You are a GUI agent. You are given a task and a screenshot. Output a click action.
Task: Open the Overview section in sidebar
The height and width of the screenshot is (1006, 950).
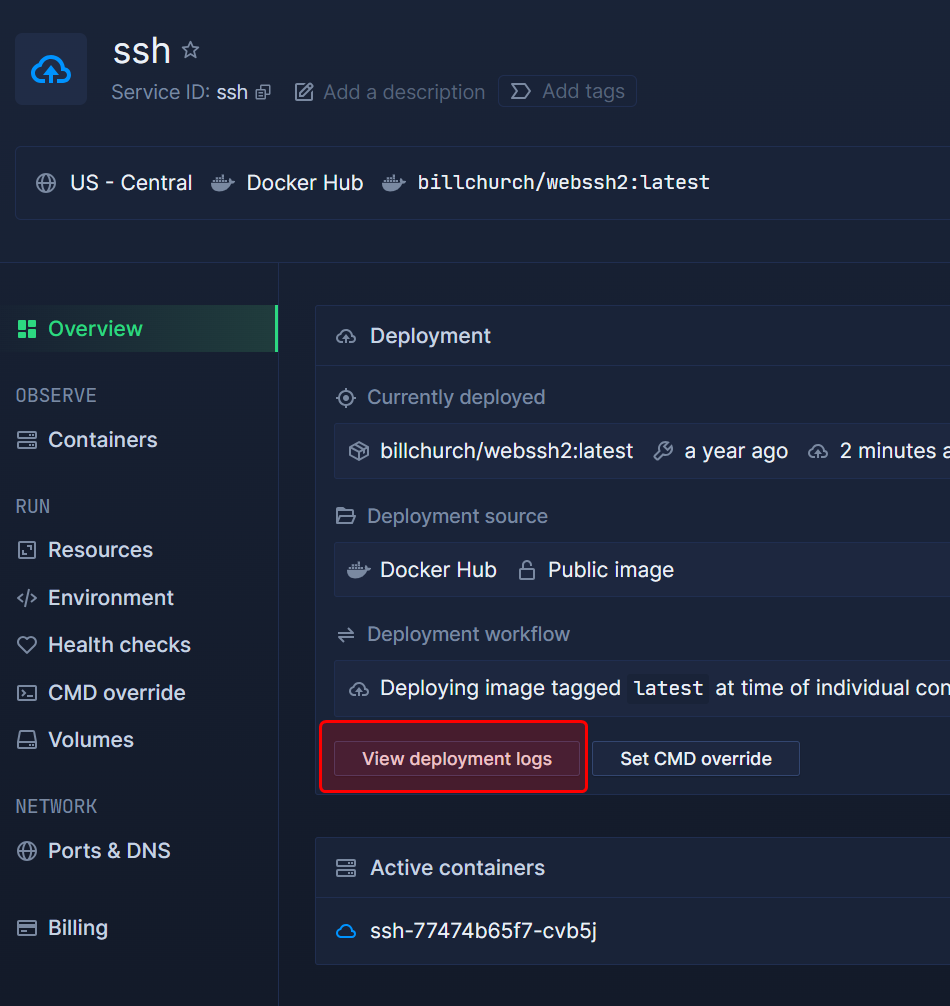pyautogui.click(x=95, y=329)
